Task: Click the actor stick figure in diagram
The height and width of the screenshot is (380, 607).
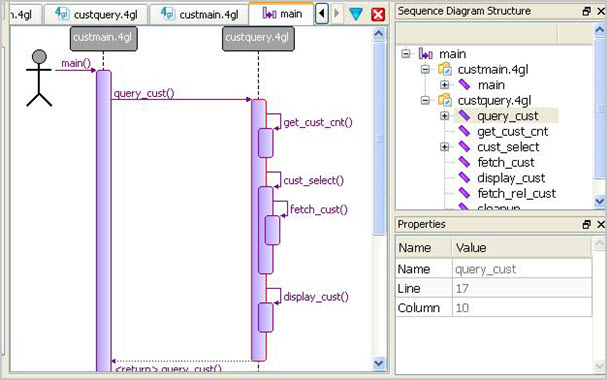Action: [x=39, y=78]
